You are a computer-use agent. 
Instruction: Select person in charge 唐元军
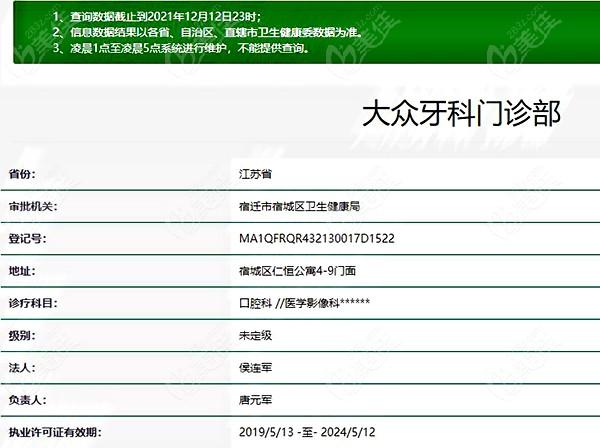255,400
